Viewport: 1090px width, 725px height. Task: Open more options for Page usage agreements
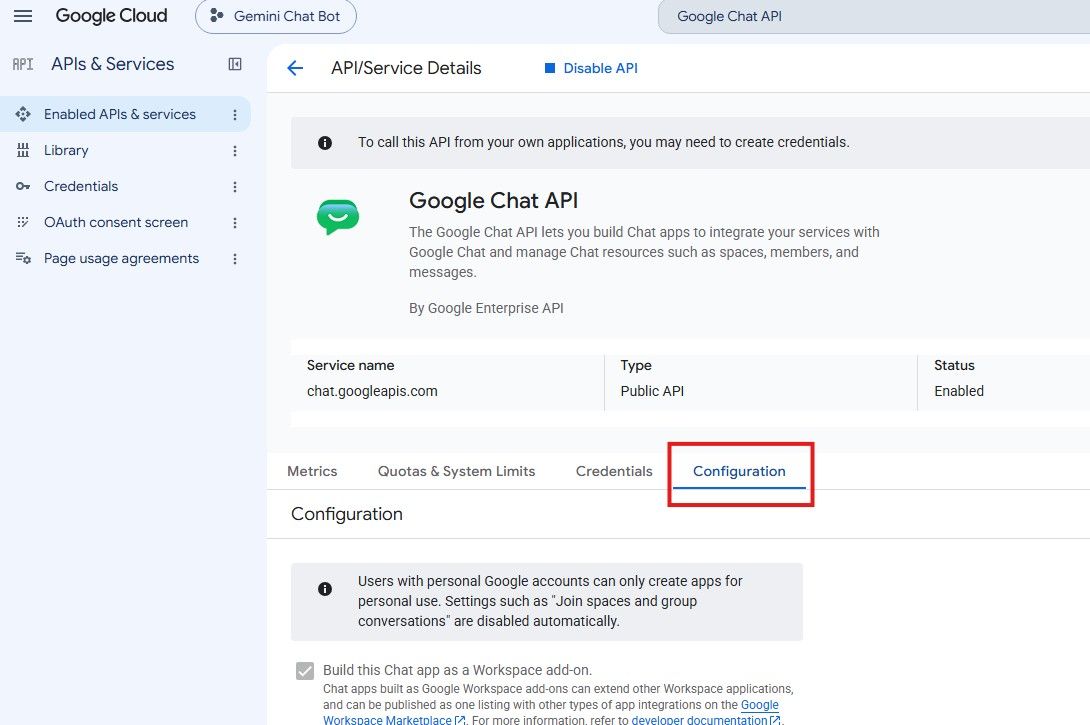[235, 259]
